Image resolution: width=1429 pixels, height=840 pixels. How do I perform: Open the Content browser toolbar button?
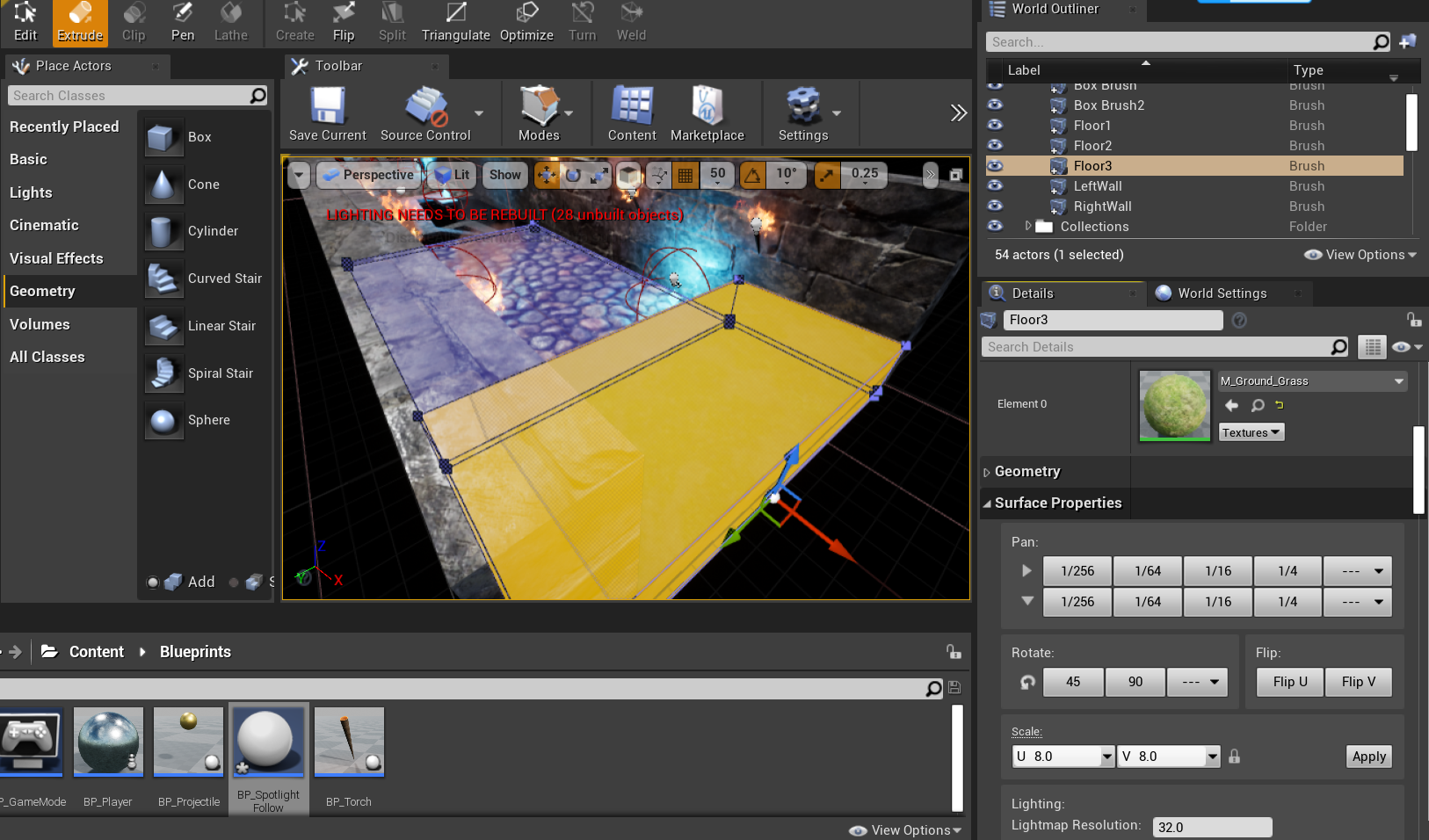[x=632, y=114]
